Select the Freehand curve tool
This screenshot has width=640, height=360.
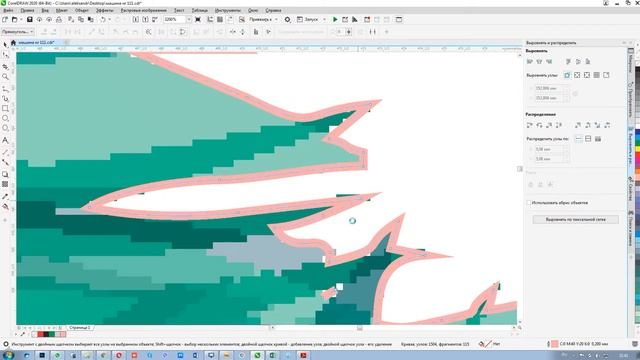[5, 88]
